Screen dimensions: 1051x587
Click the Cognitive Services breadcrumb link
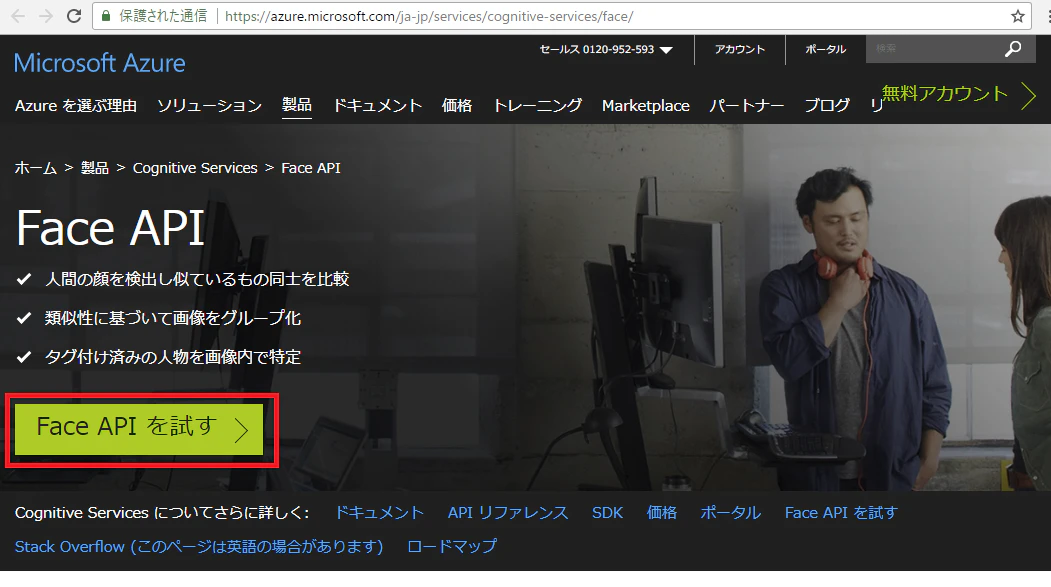point(195,168)
